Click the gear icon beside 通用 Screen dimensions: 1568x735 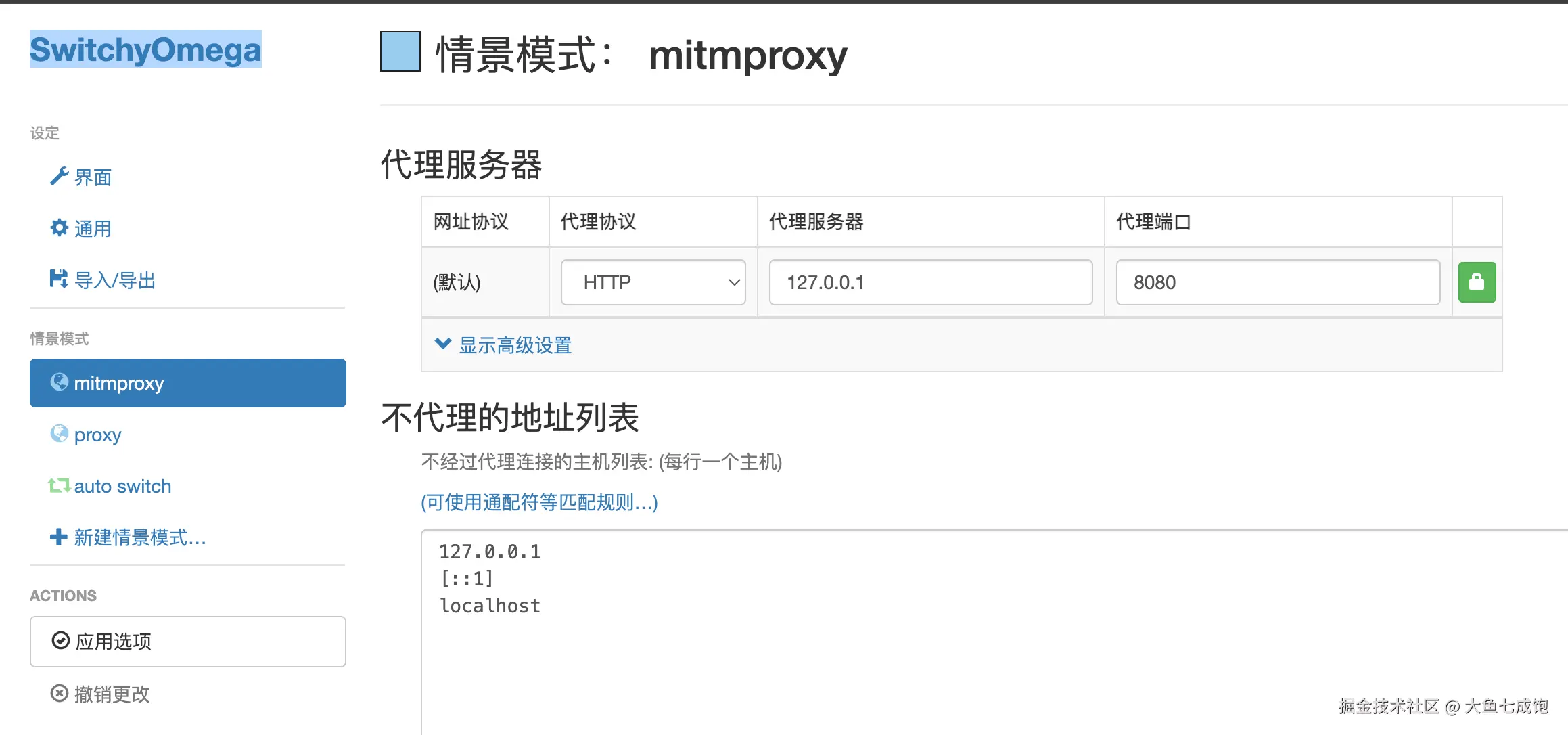(59, 228)
